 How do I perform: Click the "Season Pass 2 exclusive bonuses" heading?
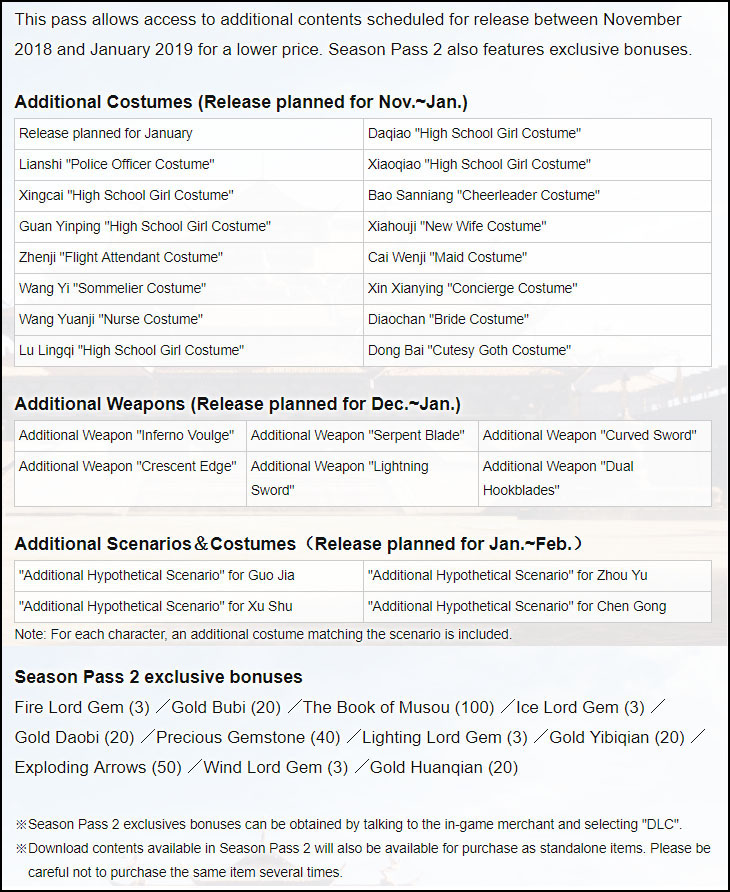coord(158,677)
